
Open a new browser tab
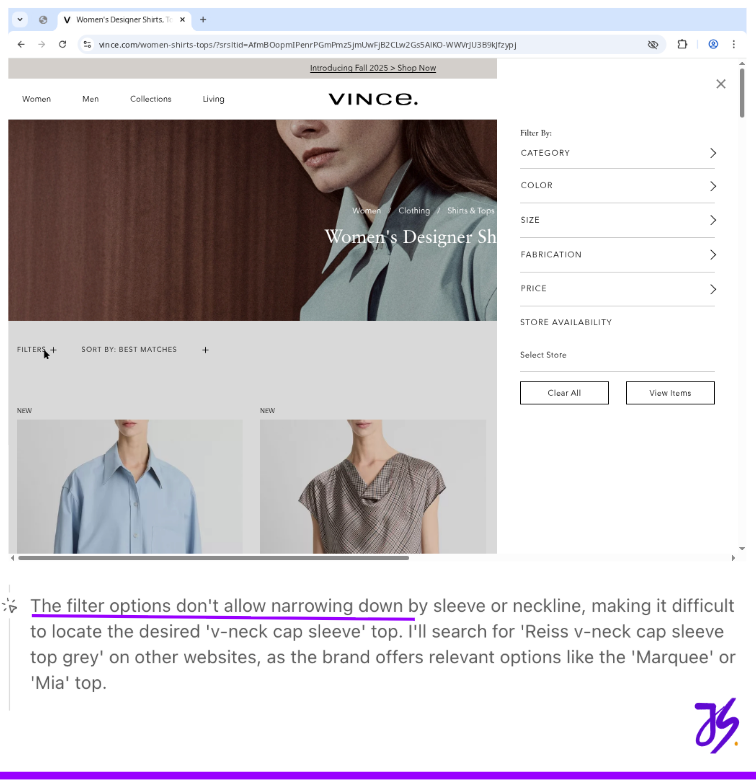[x=203, y=19]
